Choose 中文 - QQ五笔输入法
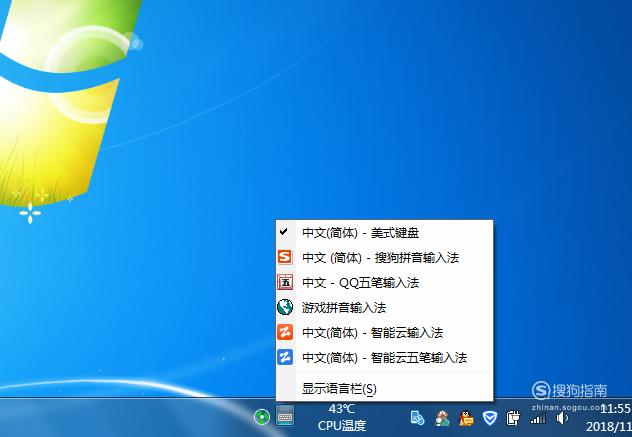632x437 pixels. pos(384,283)
